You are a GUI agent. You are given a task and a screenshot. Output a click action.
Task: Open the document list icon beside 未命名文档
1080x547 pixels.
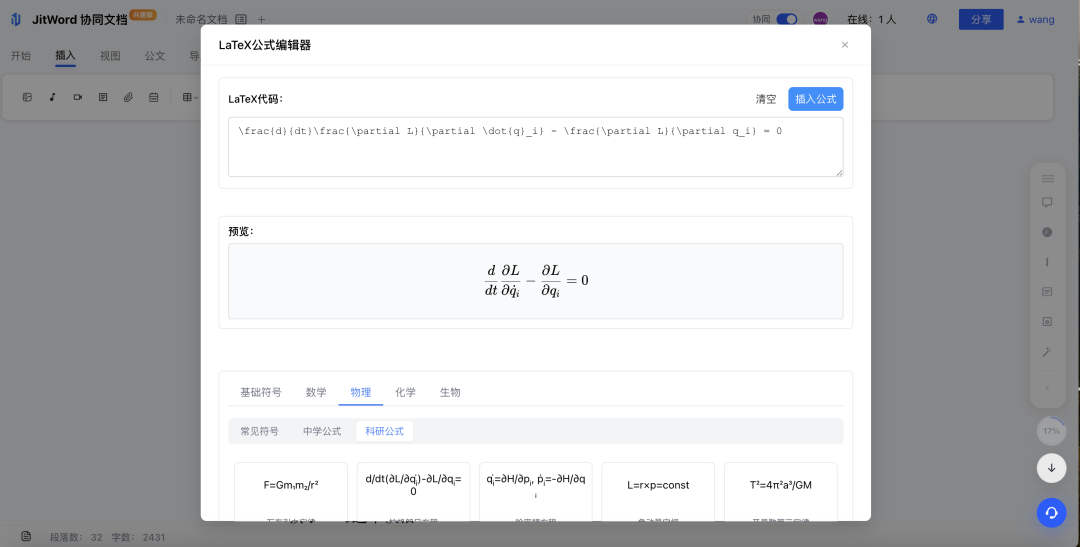(x=241, y=19)
